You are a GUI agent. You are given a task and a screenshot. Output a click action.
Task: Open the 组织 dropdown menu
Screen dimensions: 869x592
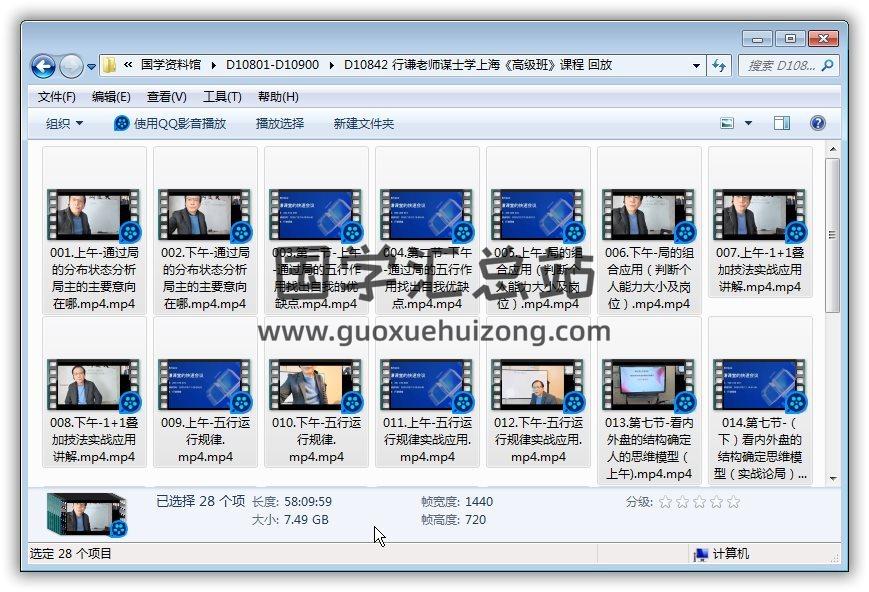[x=65, y=123]
